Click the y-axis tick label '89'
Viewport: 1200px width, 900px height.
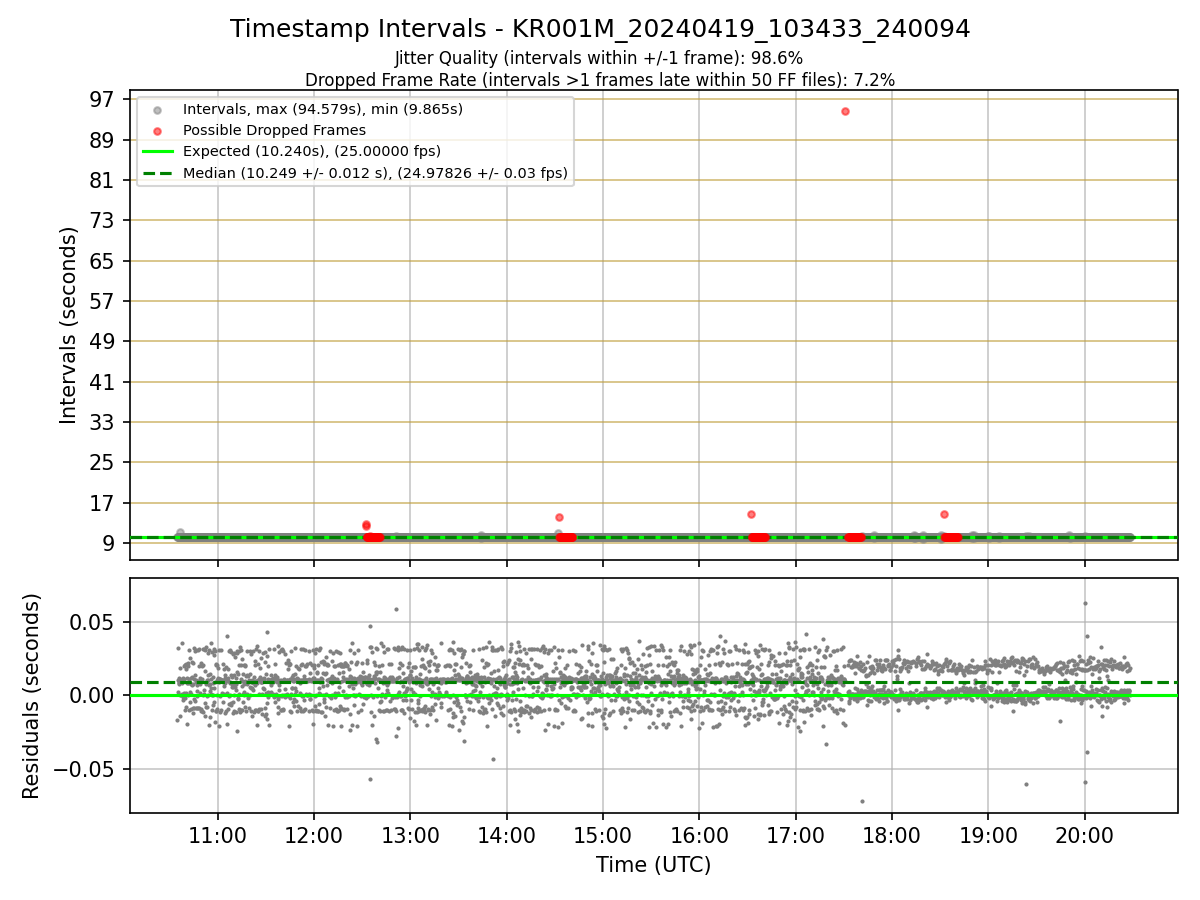(103, 140)
